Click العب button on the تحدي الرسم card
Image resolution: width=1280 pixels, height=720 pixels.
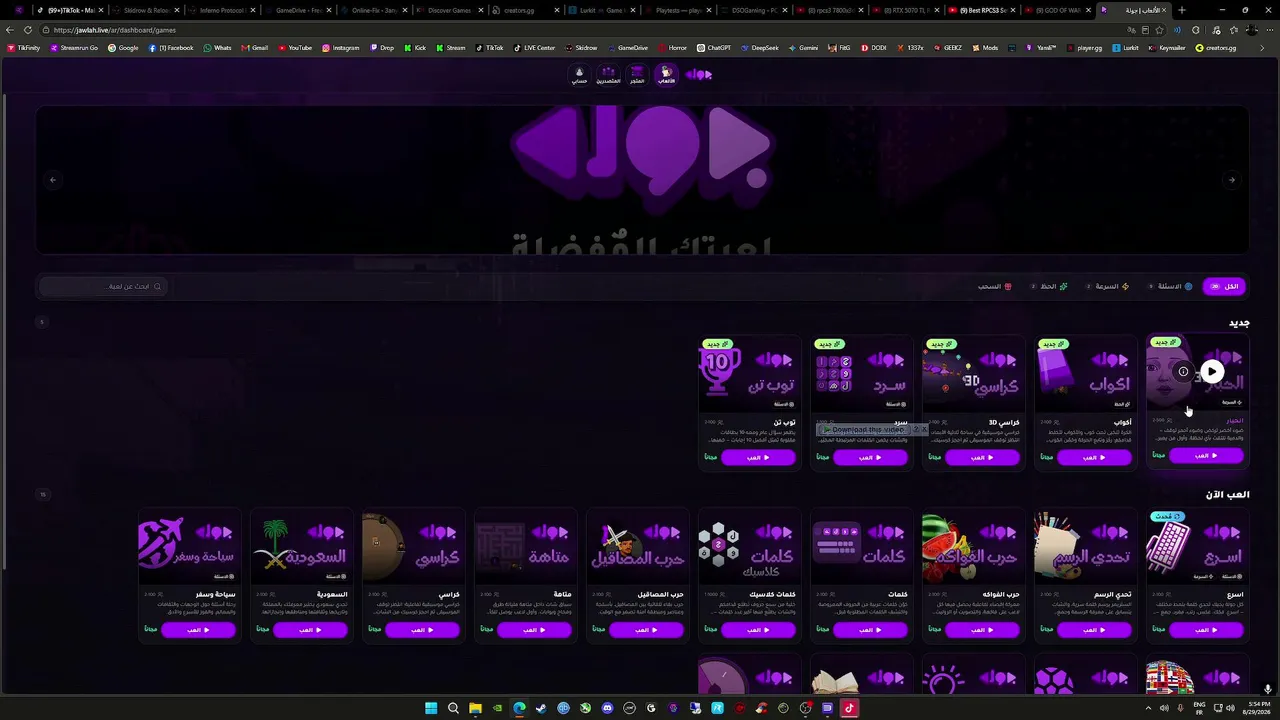tap(1094, 630)
